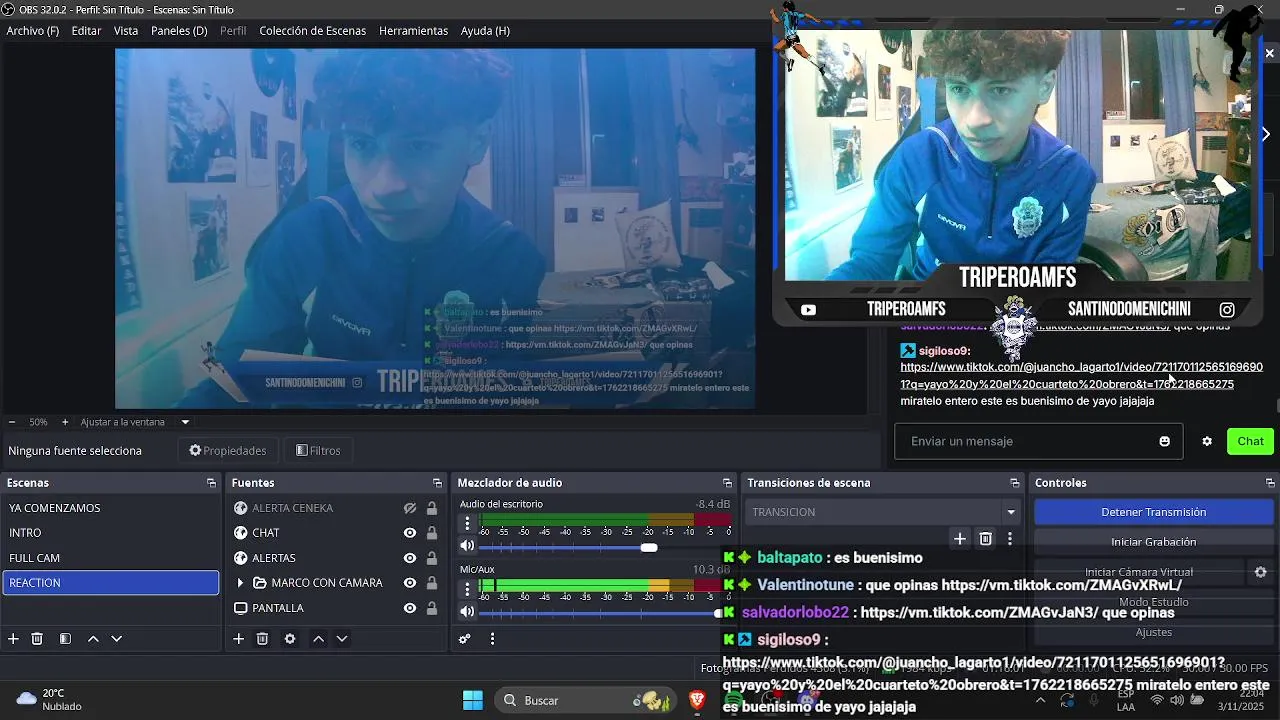Viewport: 1280px width, 720px height.
Task: Zoom out the preview with minus icon
Action: (x=12, y=422)
